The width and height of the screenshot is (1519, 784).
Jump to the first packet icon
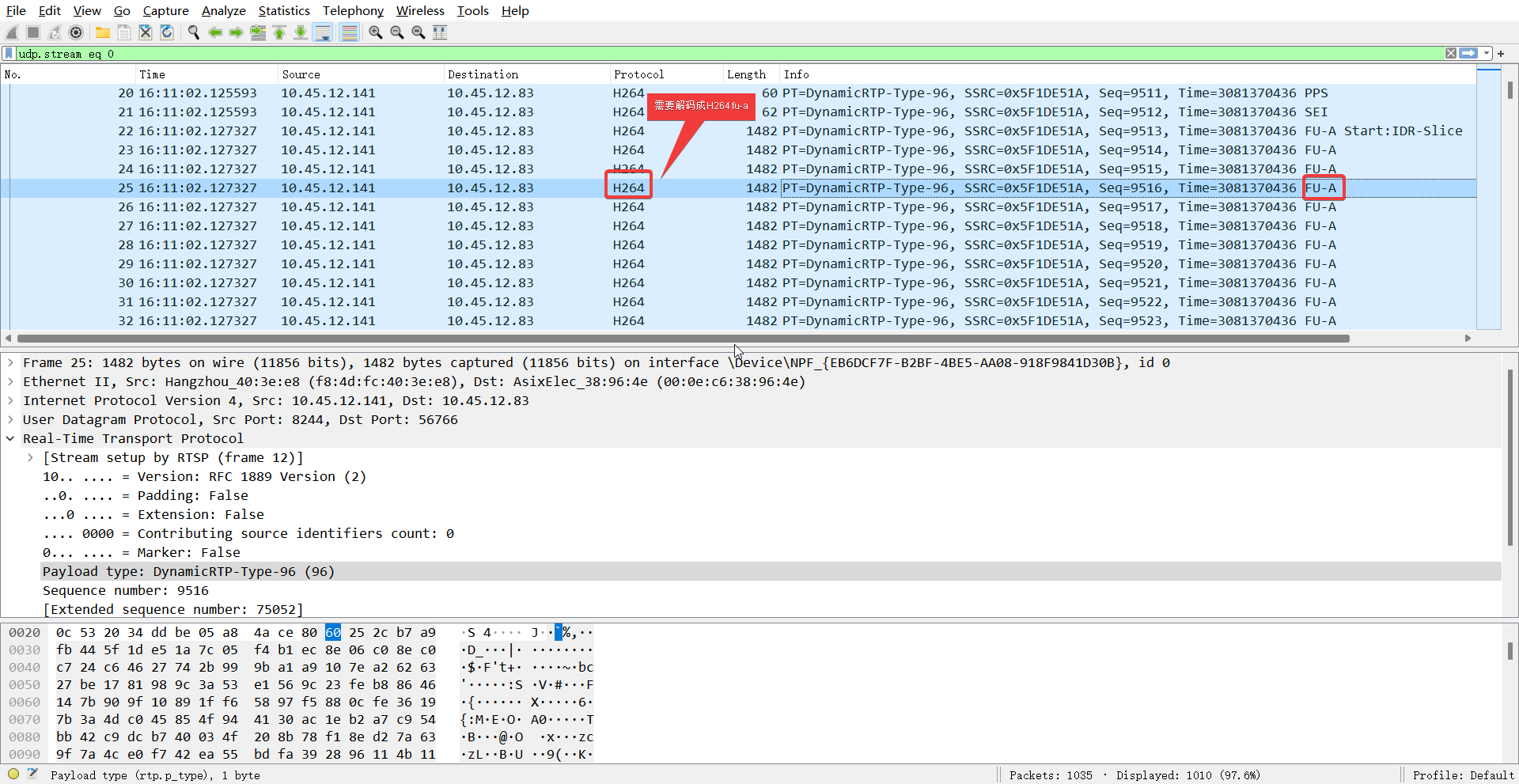tap(279, 32)
